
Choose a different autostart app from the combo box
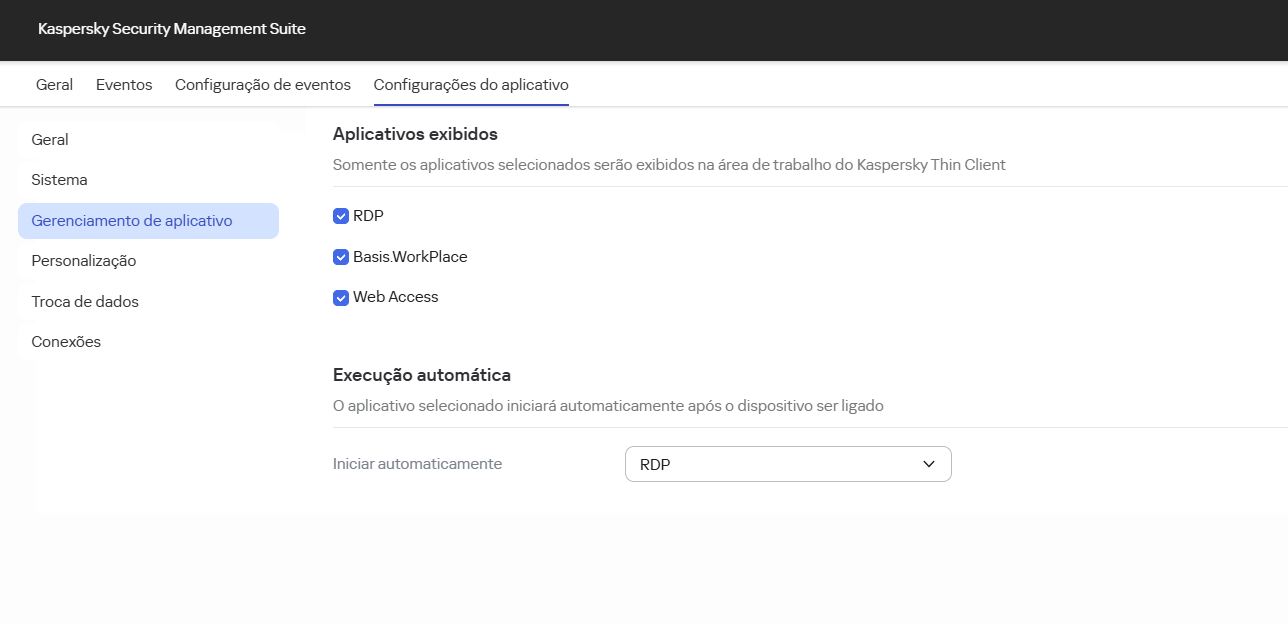click(787, 463)
